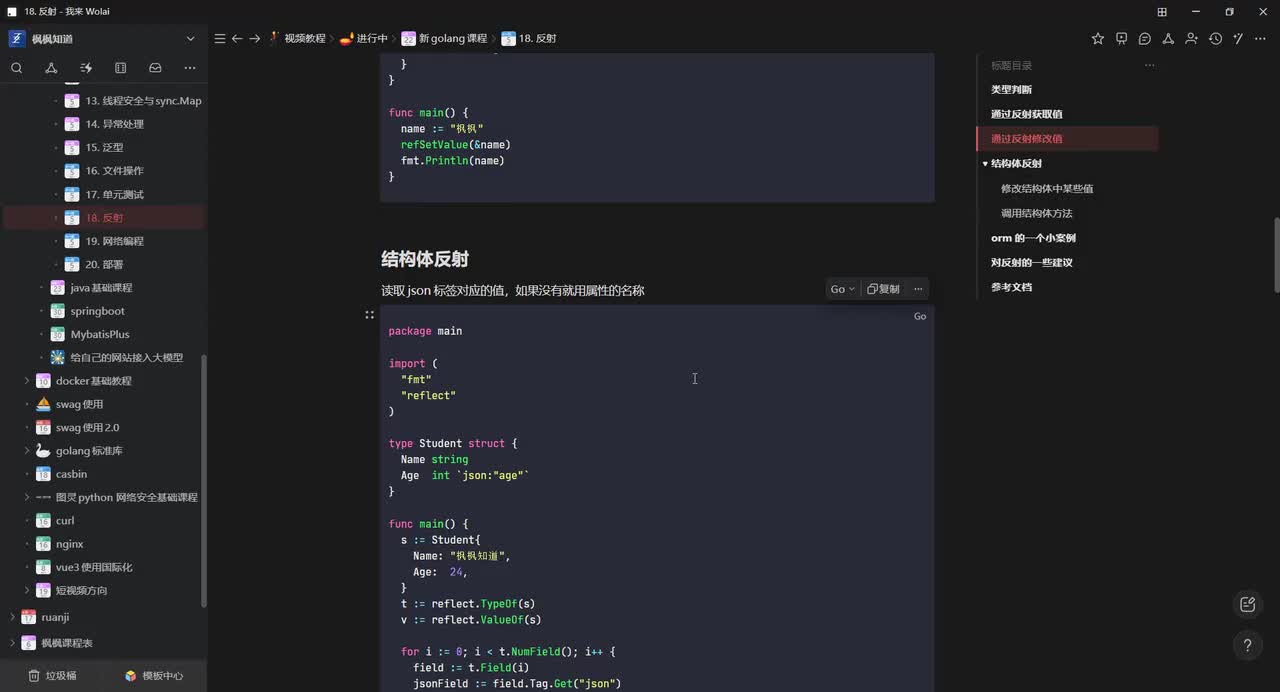Image resolution: width=1280 pixels, height=692 pixels.
Task: Jump to 通过反射修改值 in outline
Action: click(x=1026, y=139)
